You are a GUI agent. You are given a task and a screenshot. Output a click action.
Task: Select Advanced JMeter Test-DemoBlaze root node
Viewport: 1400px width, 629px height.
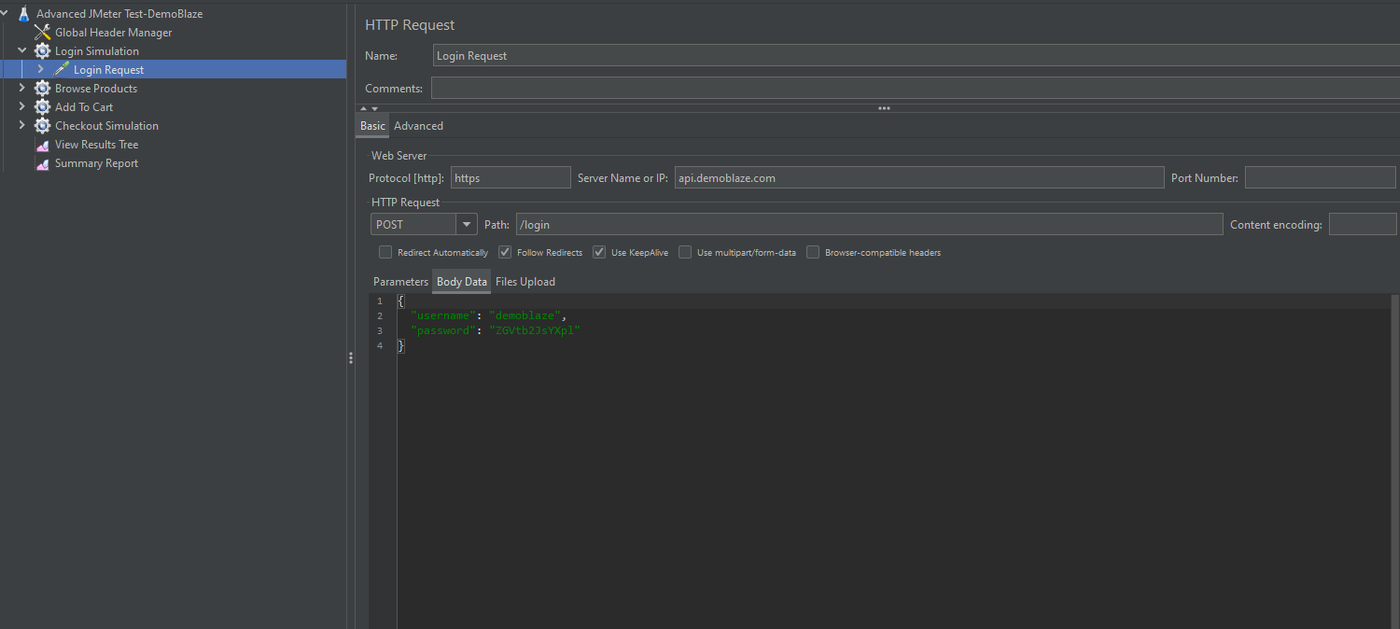(119, 14)
